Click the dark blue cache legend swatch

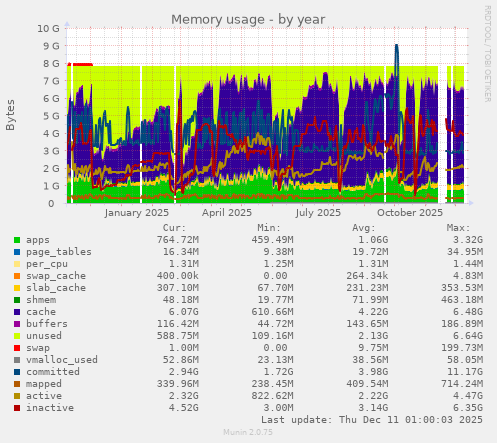[17, 312]
